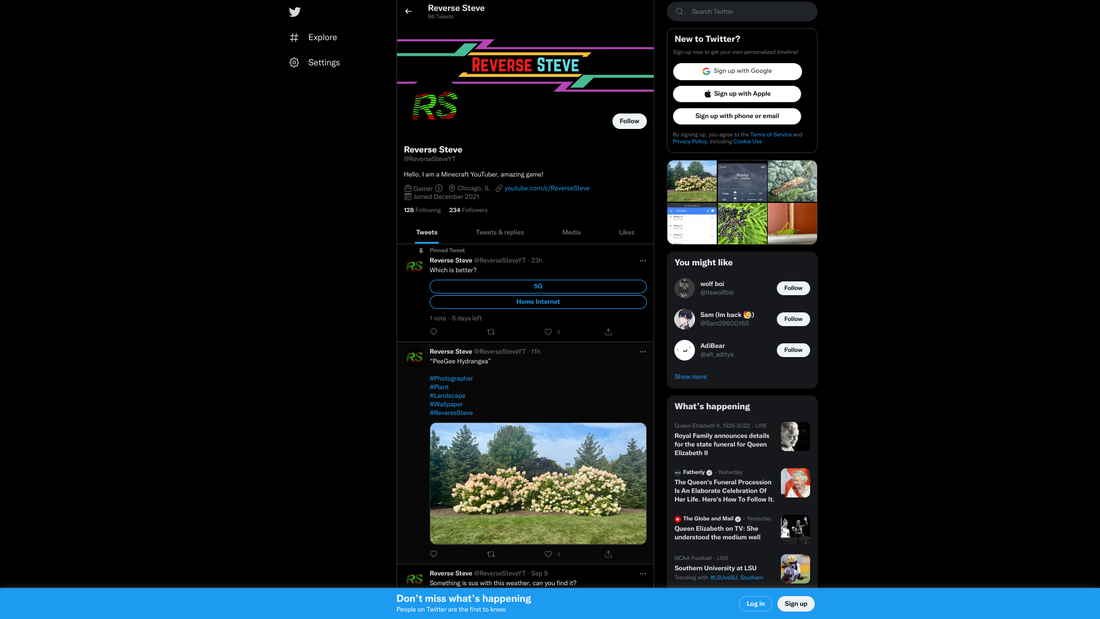Switch to Tweets & replies tab
The width and height of the screenshot is (1100, 619).
click(499, 232)
